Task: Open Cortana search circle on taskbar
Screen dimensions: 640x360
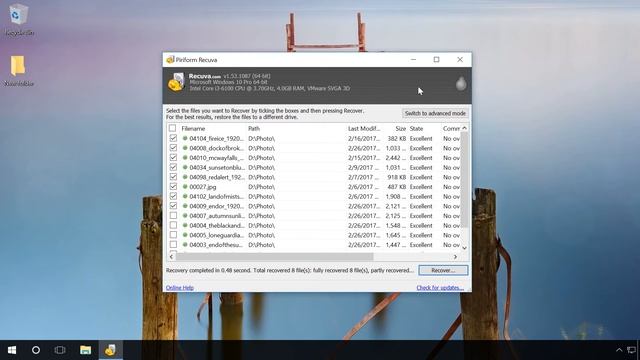Action: tap(36, 350)
